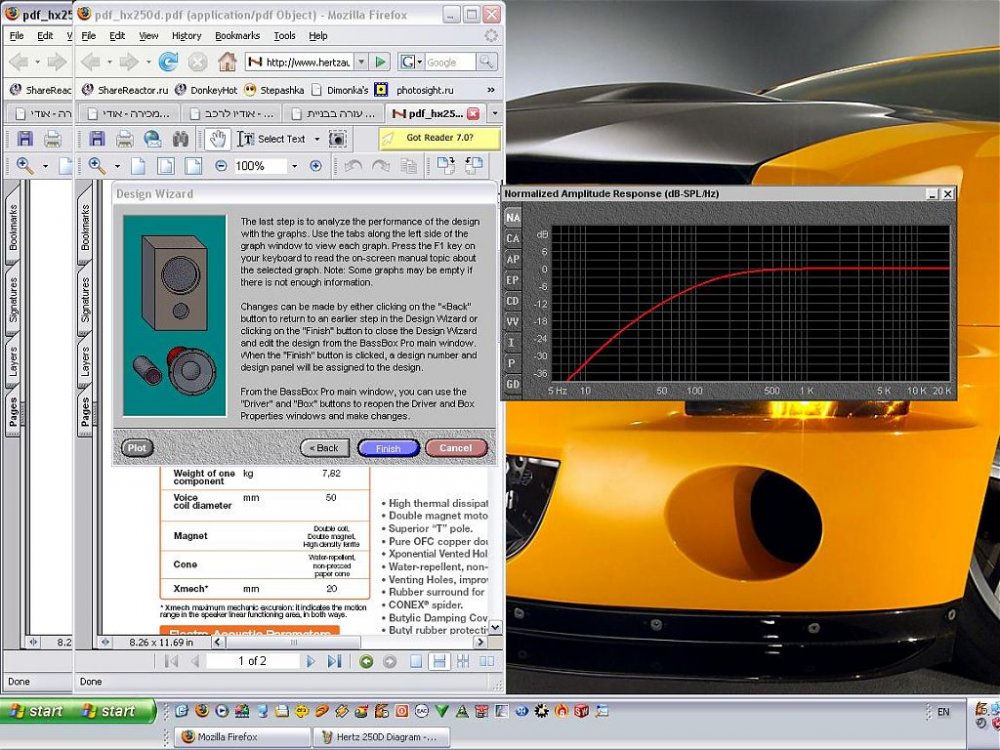Select Zoom In tool in front window
The height and width of the screenshot is (750, 1000).
coord(98,166)
